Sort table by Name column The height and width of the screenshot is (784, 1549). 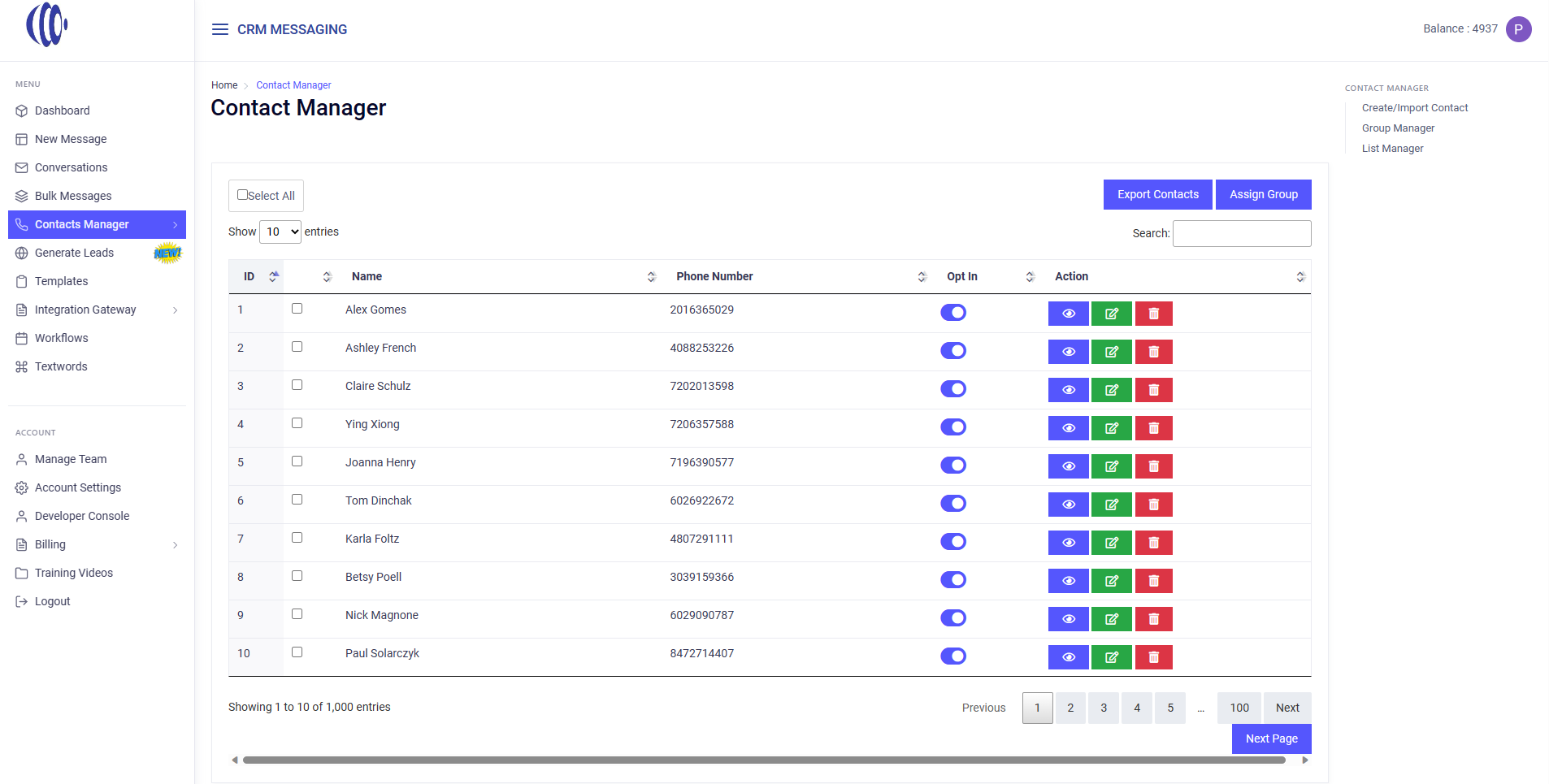499,277
